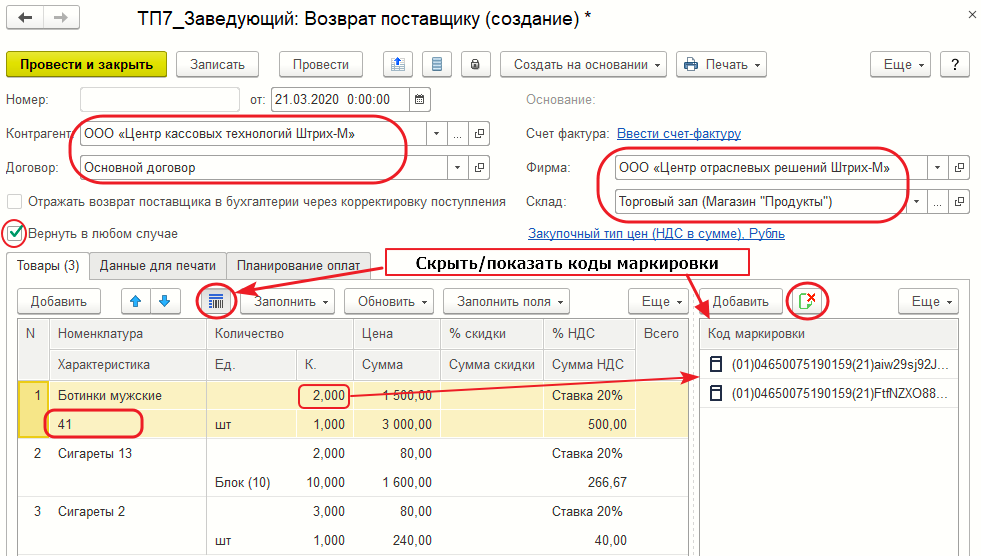
Task: Click the Сумма НДС column header
Action: click(x=589, y=364)
